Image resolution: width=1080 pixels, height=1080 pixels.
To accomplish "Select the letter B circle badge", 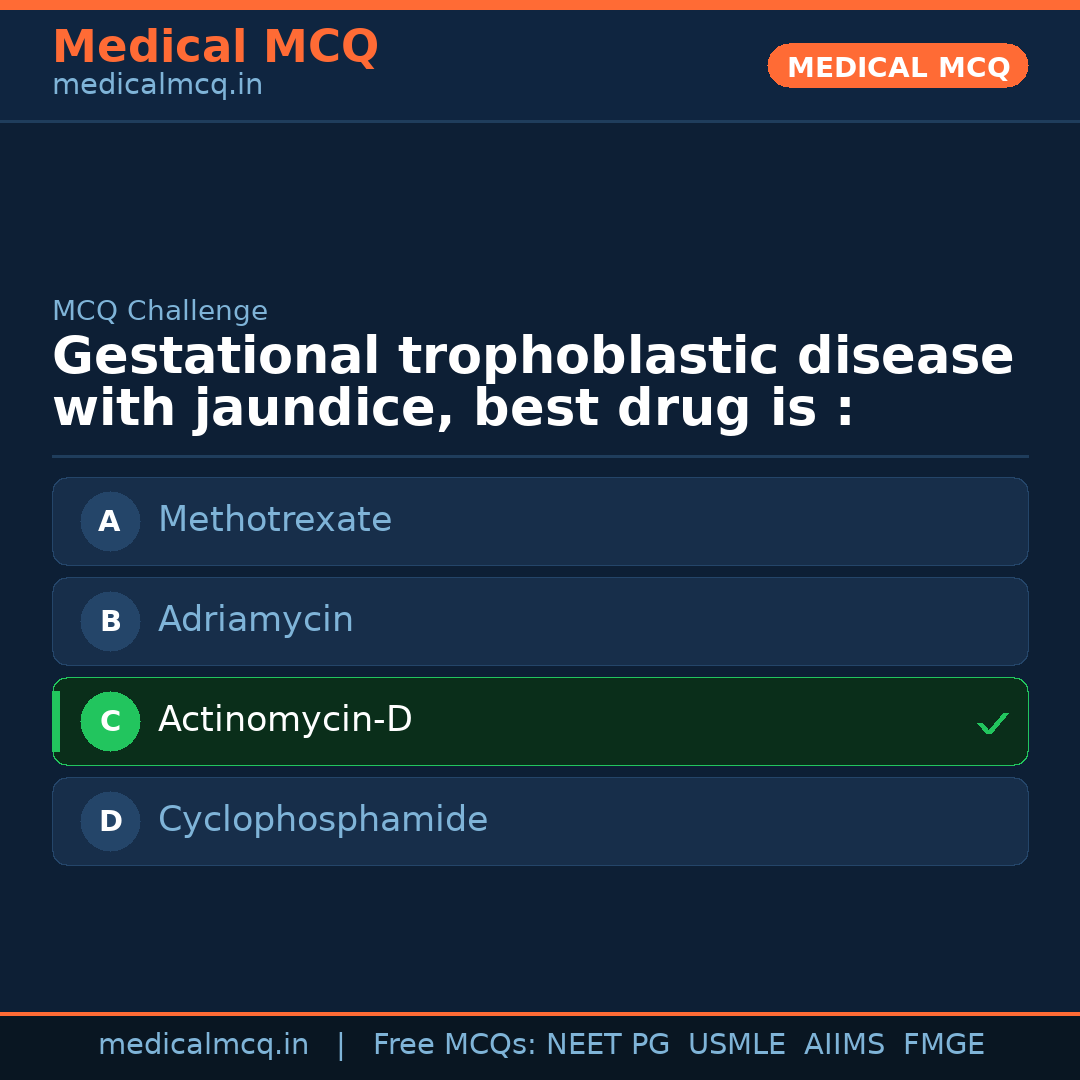I will [x=110, y=621].
